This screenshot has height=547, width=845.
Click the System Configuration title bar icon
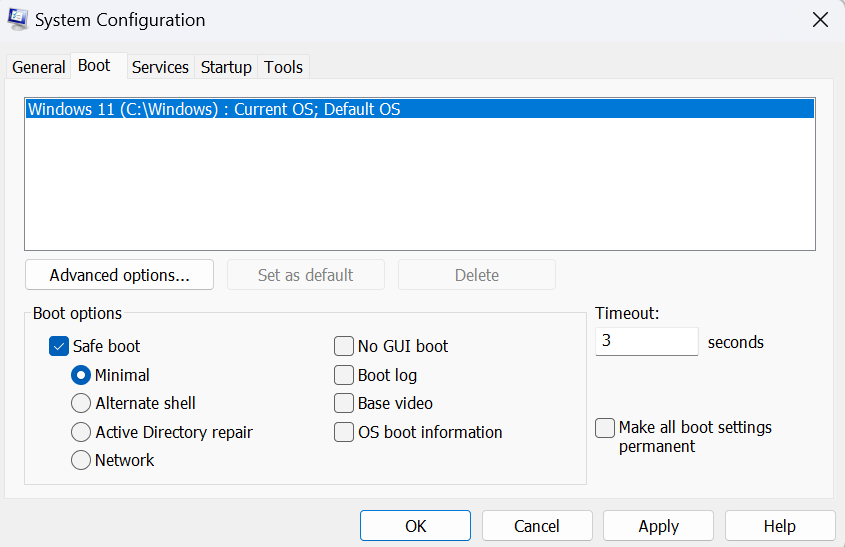tap(18, 19)
